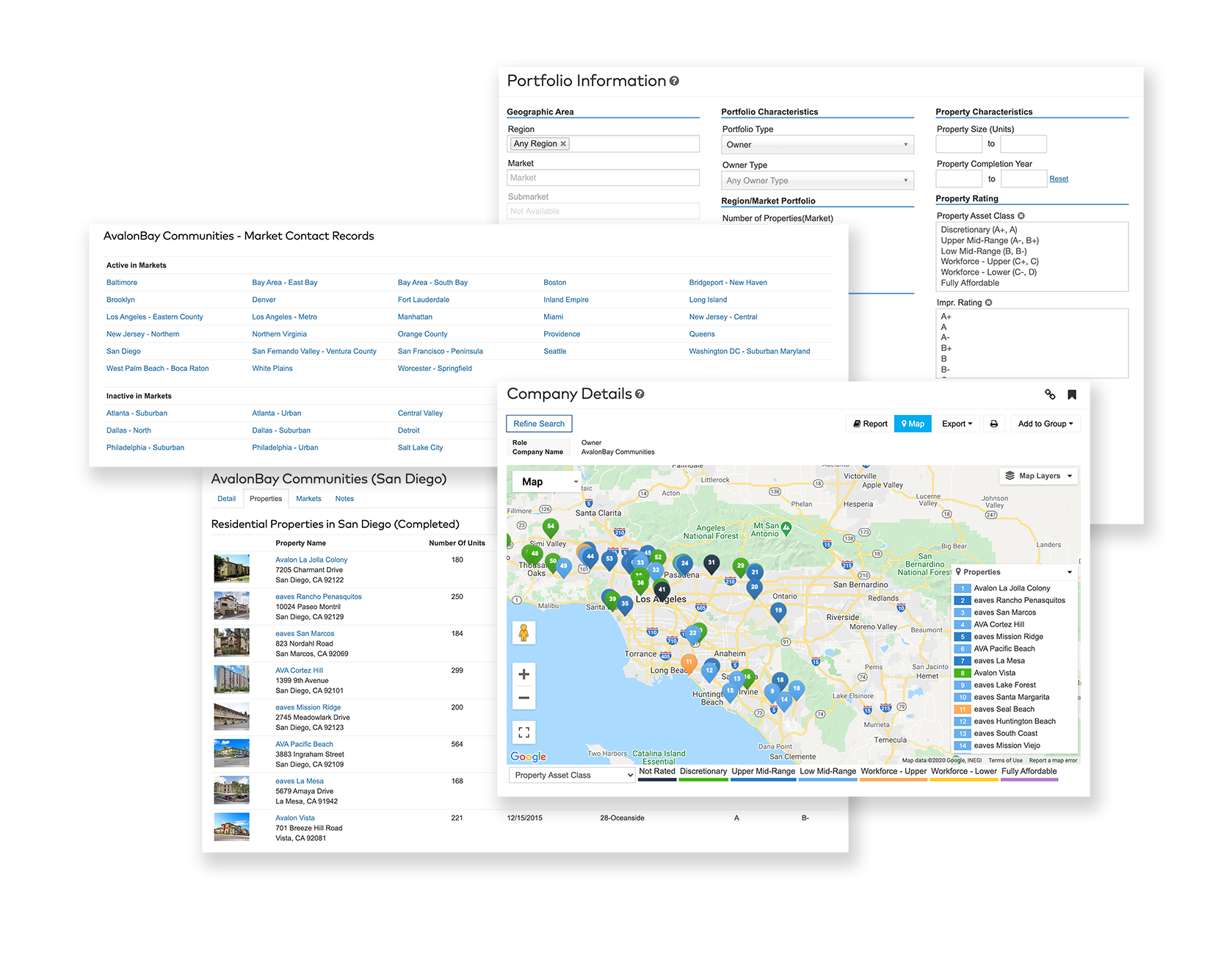Click the printer icon button
The image size is (1232, 957).
click(x=993, y=424)
